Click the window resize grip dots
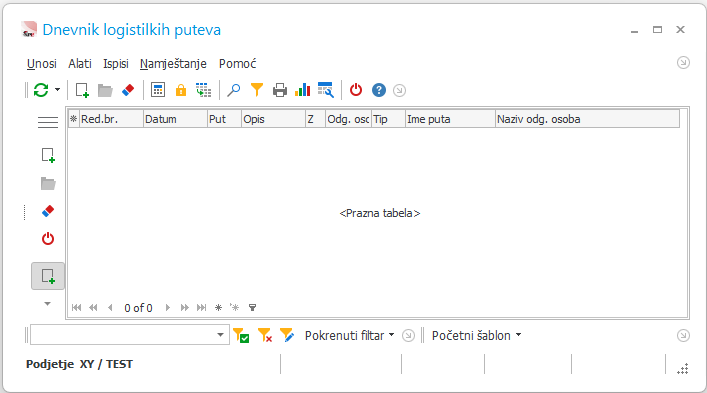707x393 pixels. [683, 369]
